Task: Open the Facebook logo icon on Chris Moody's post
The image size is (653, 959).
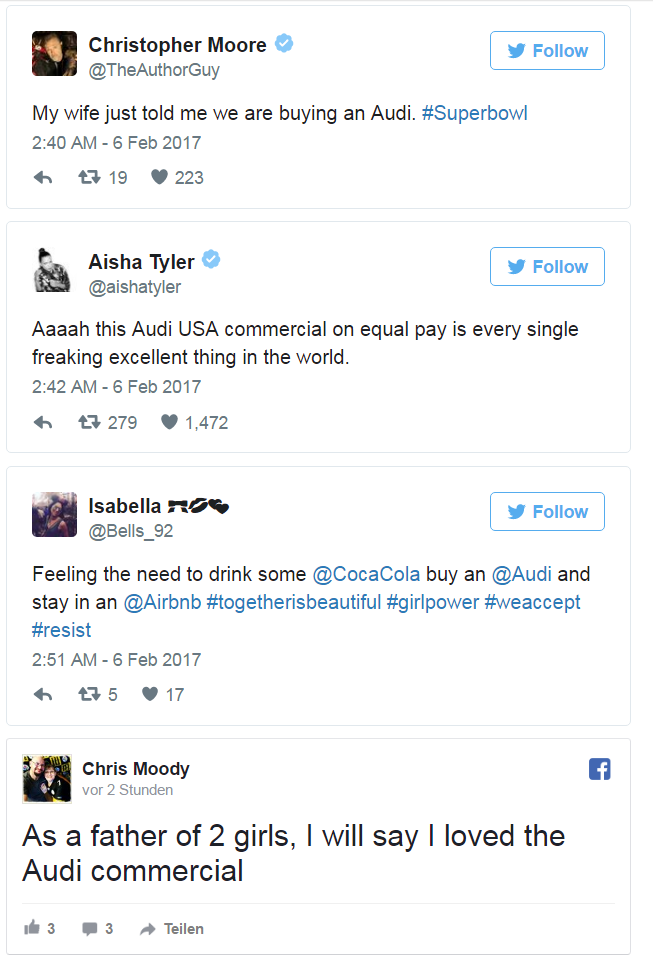Action: pyautogui.click(x=600, y=769)
